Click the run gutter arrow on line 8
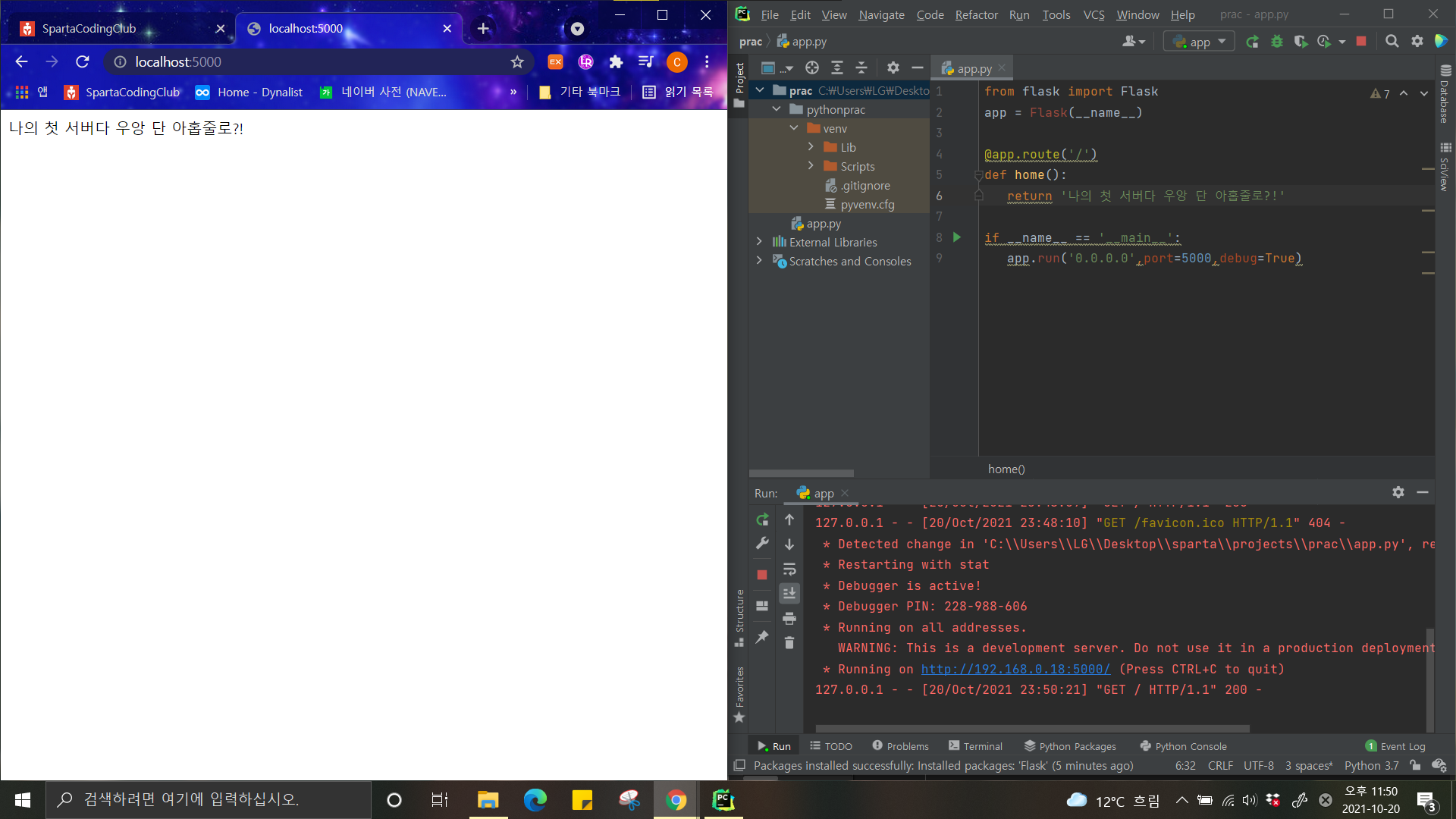Viewport: 1456px width, 819px height. [957, 237]
